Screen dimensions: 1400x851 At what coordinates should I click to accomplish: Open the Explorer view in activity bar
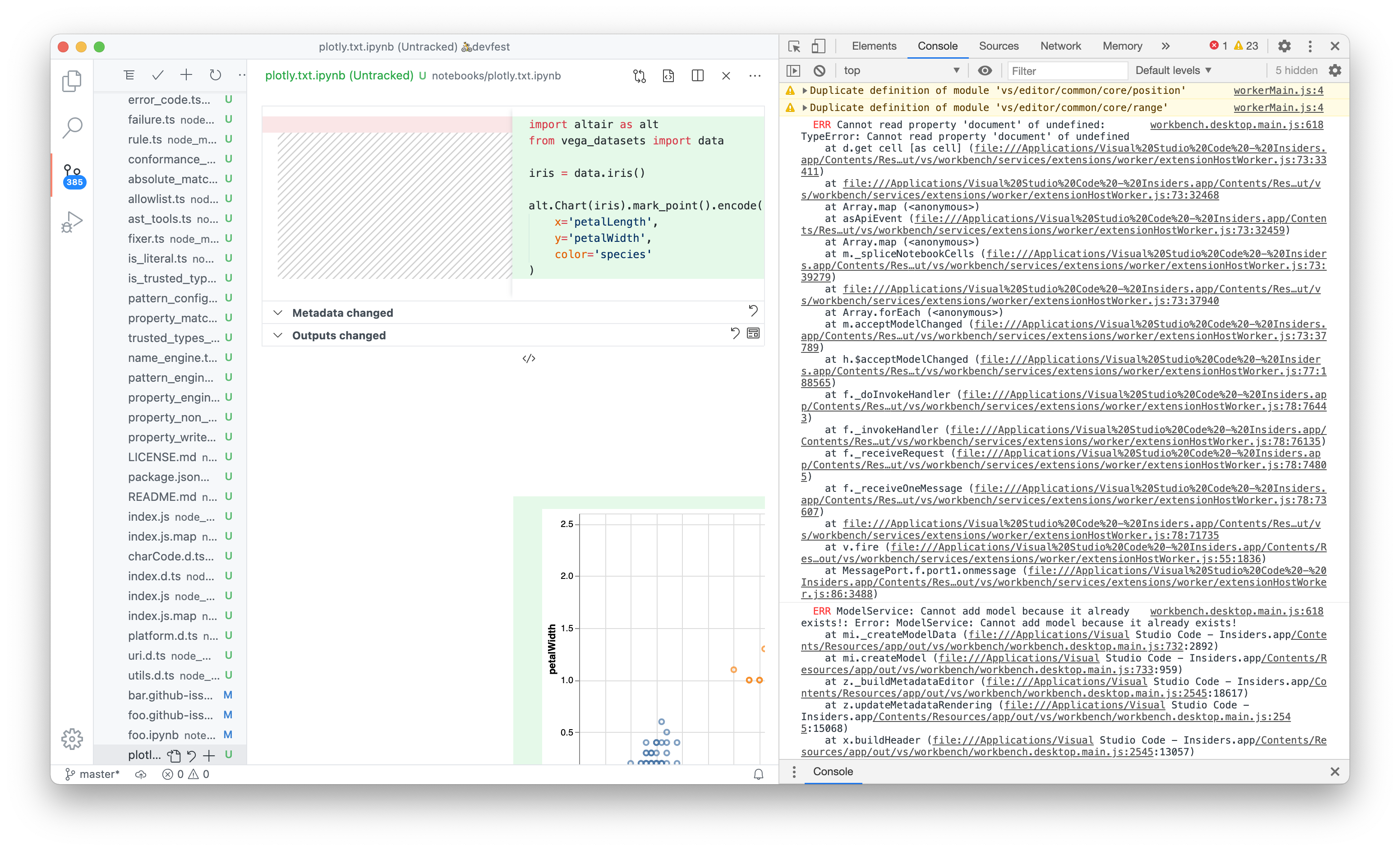(x=72, y=81)
